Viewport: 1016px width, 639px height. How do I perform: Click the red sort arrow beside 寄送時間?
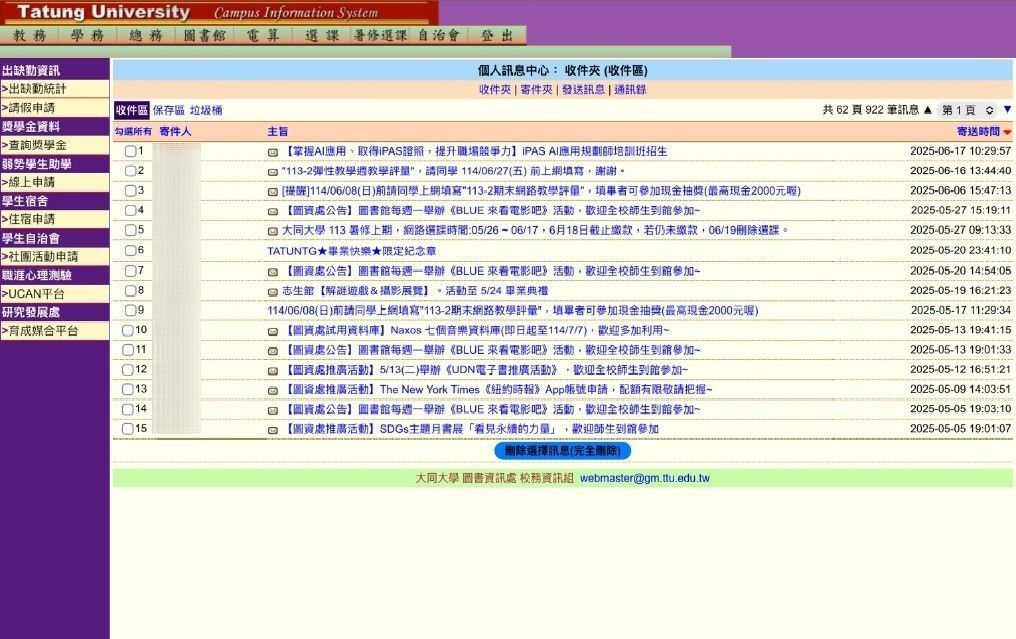pos(1007,132)
